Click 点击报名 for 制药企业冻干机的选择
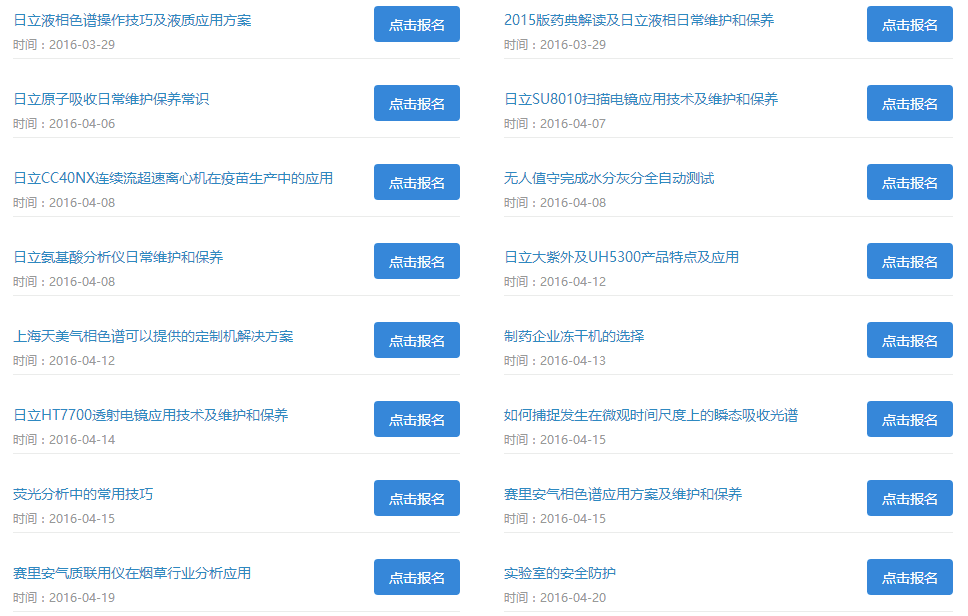Image resolution: width=968 pixels, height=616 pixels. (x=909, y=340)
